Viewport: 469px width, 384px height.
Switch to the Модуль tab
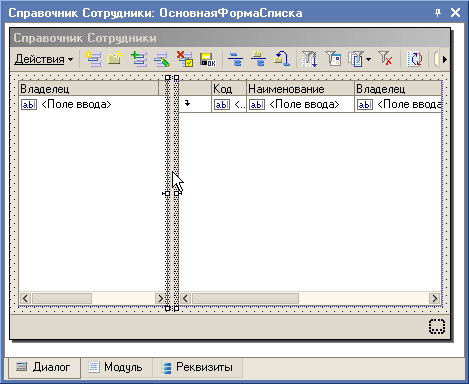click(116, 367)
